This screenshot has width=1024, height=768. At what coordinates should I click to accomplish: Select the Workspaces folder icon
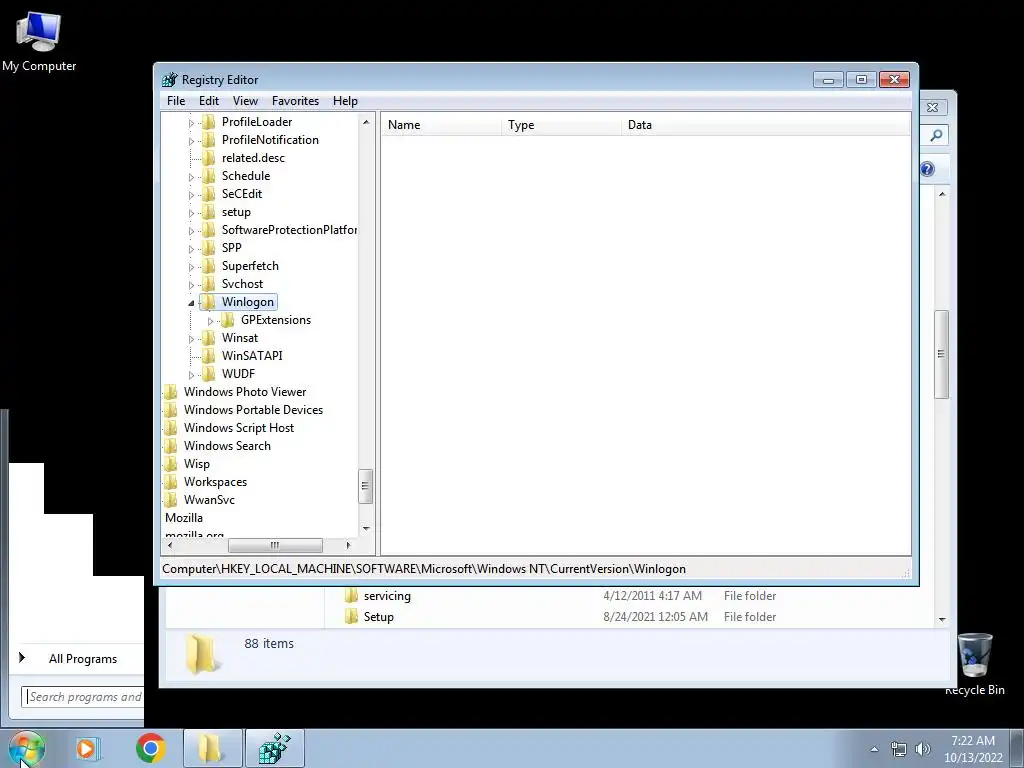tap(170, 482)
